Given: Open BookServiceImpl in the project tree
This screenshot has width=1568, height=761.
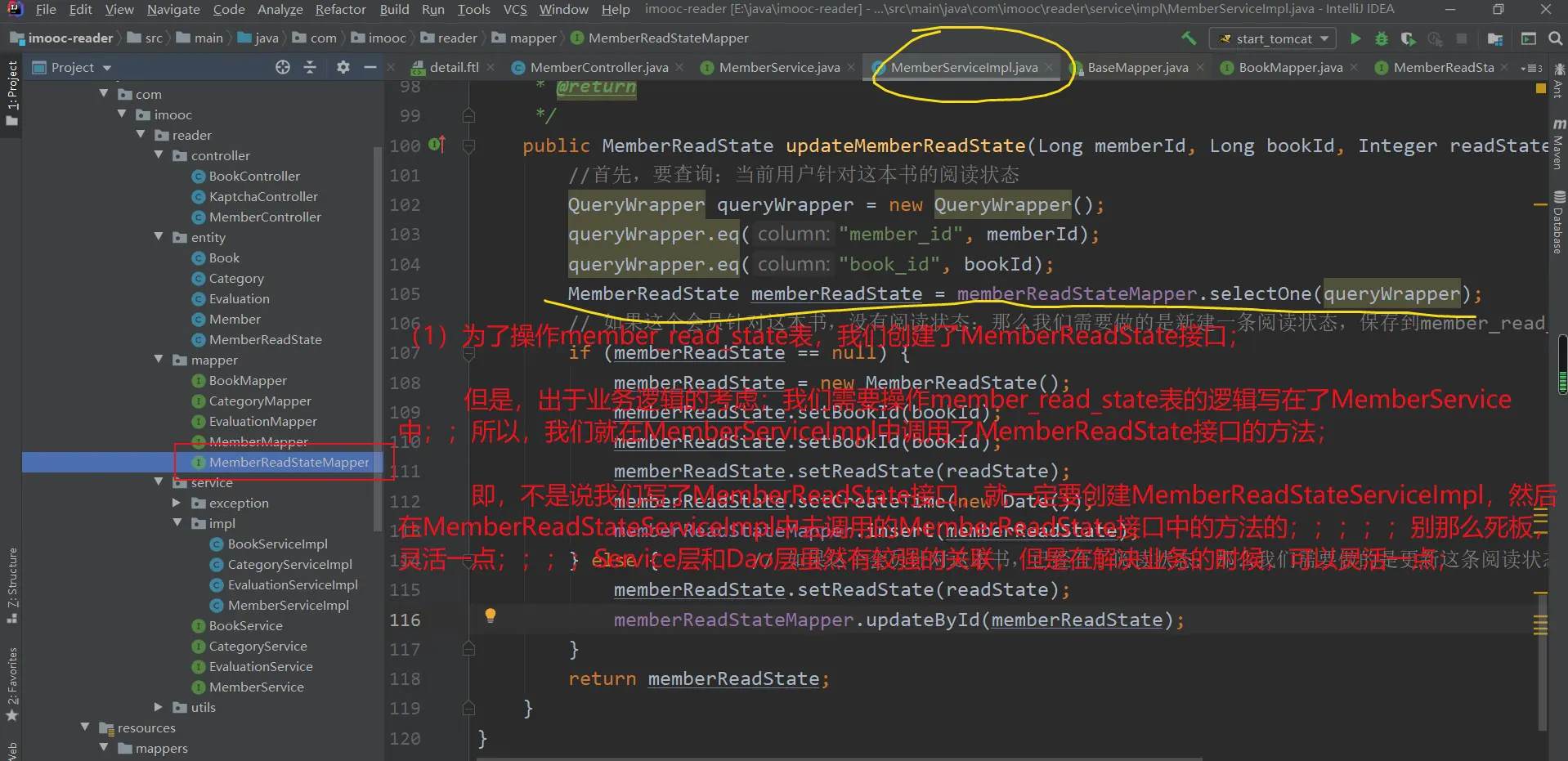Looking at the screenshot, I should tap(277, 544).
